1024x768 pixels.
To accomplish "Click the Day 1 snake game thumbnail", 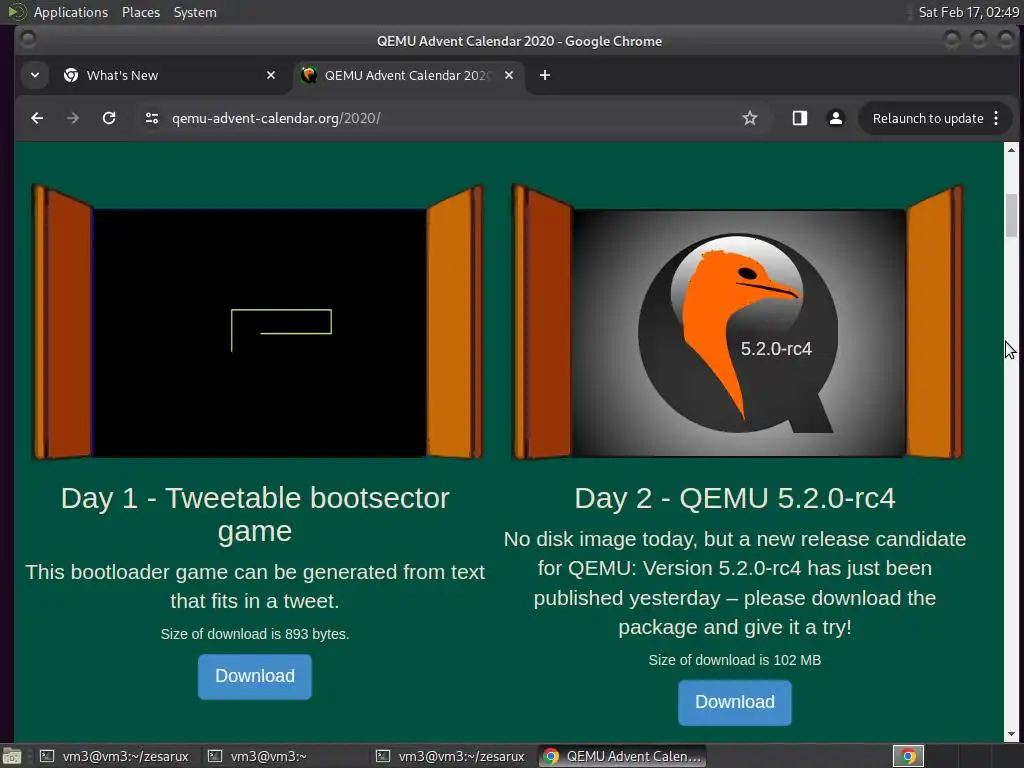I will coord(259,333).
